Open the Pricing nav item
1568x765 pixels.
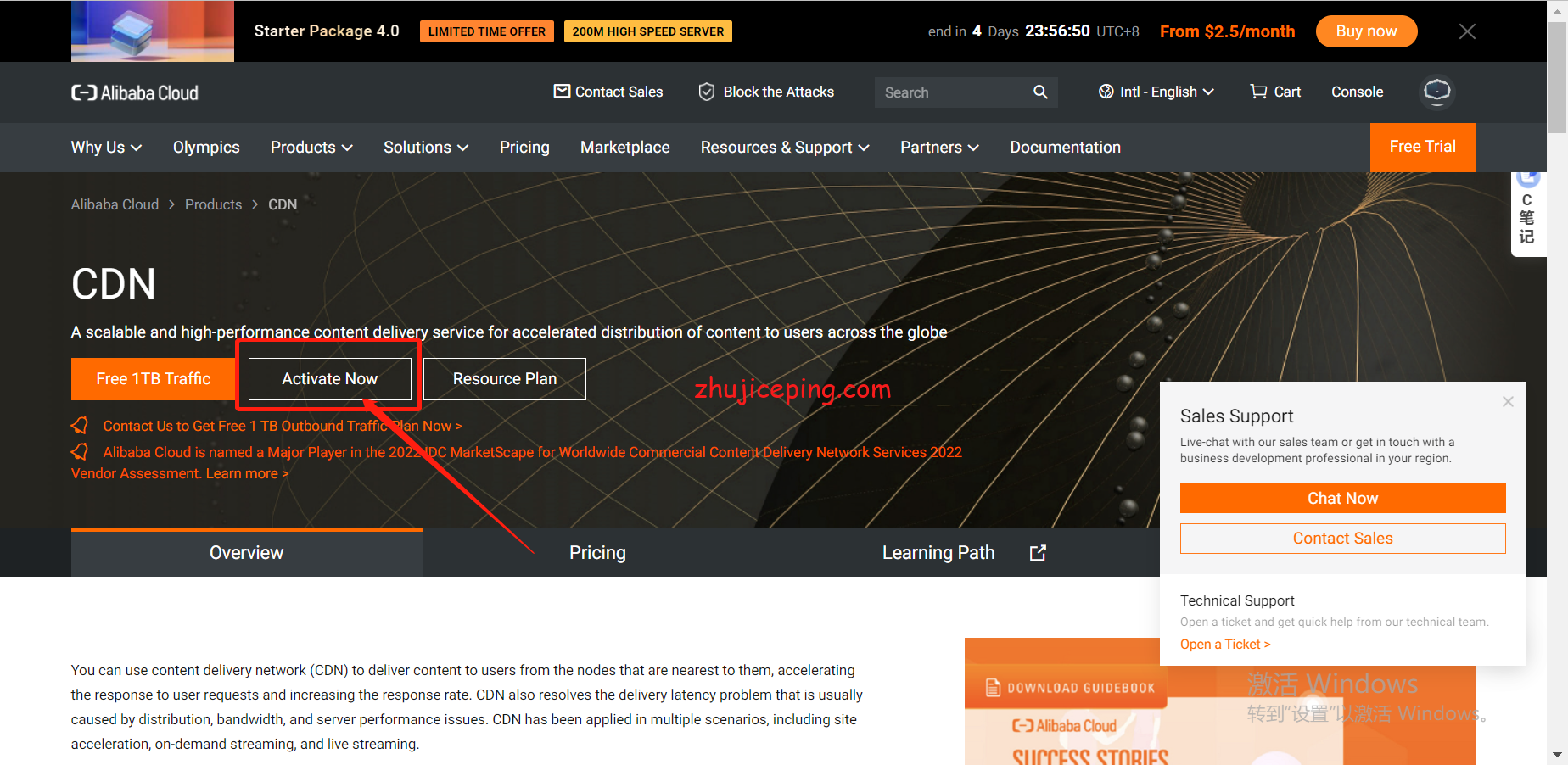[524, 148]
